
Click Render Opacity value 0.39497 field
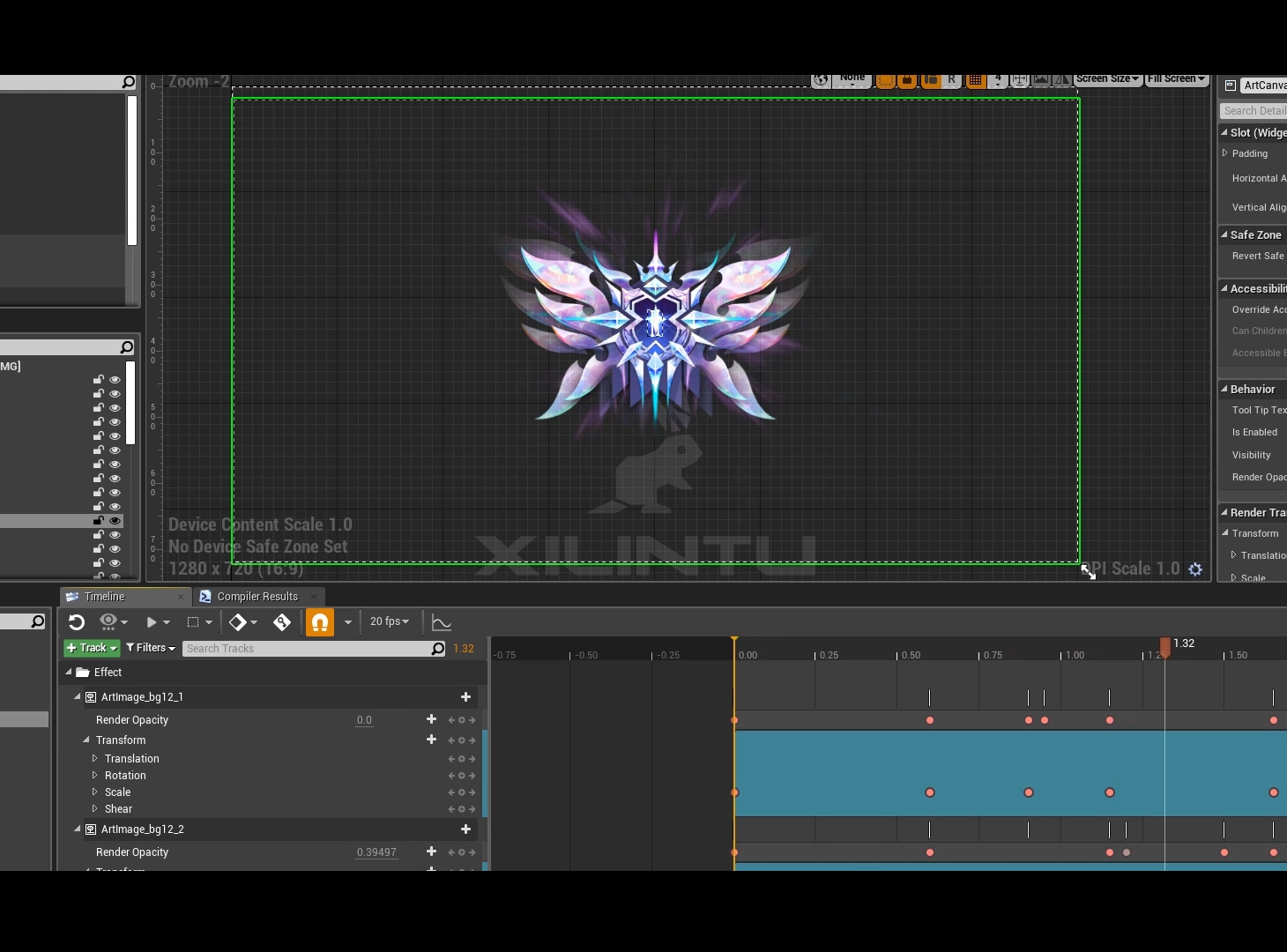[376, 852]
